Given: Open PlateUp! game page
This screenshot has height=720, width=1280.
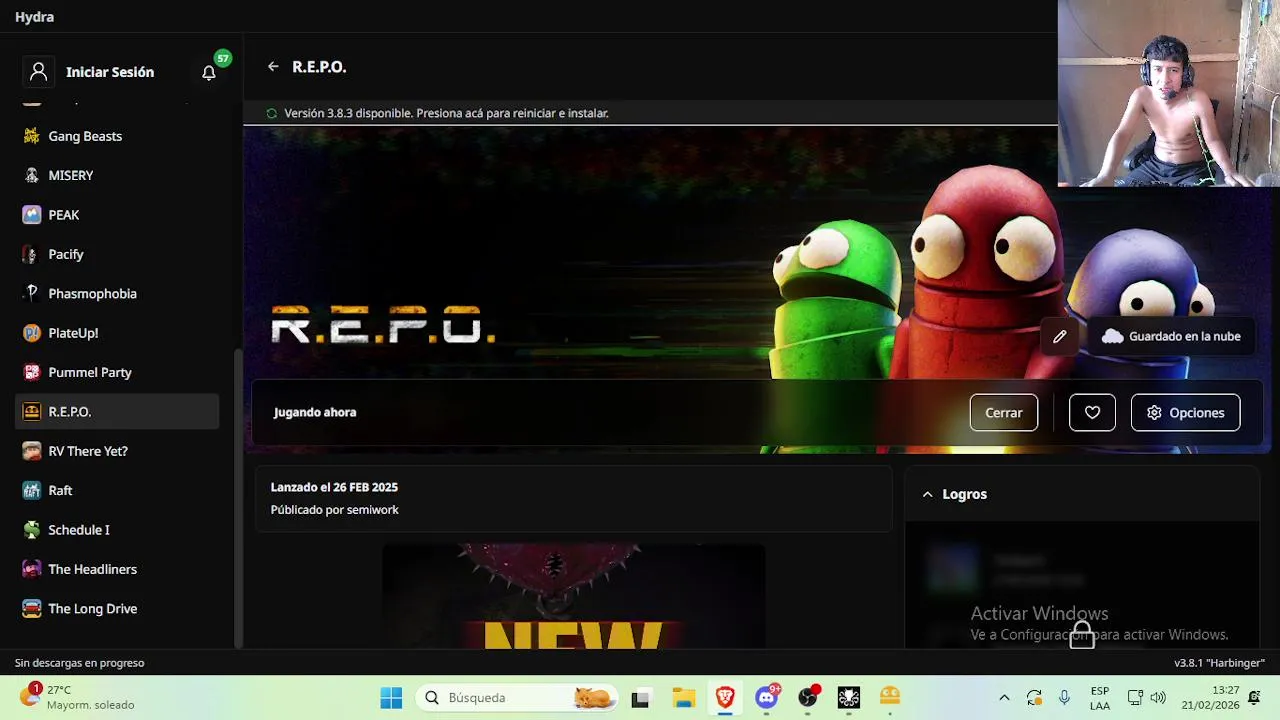Looking at the screenshot, I should pyautogui.click(x=117, y=333).
